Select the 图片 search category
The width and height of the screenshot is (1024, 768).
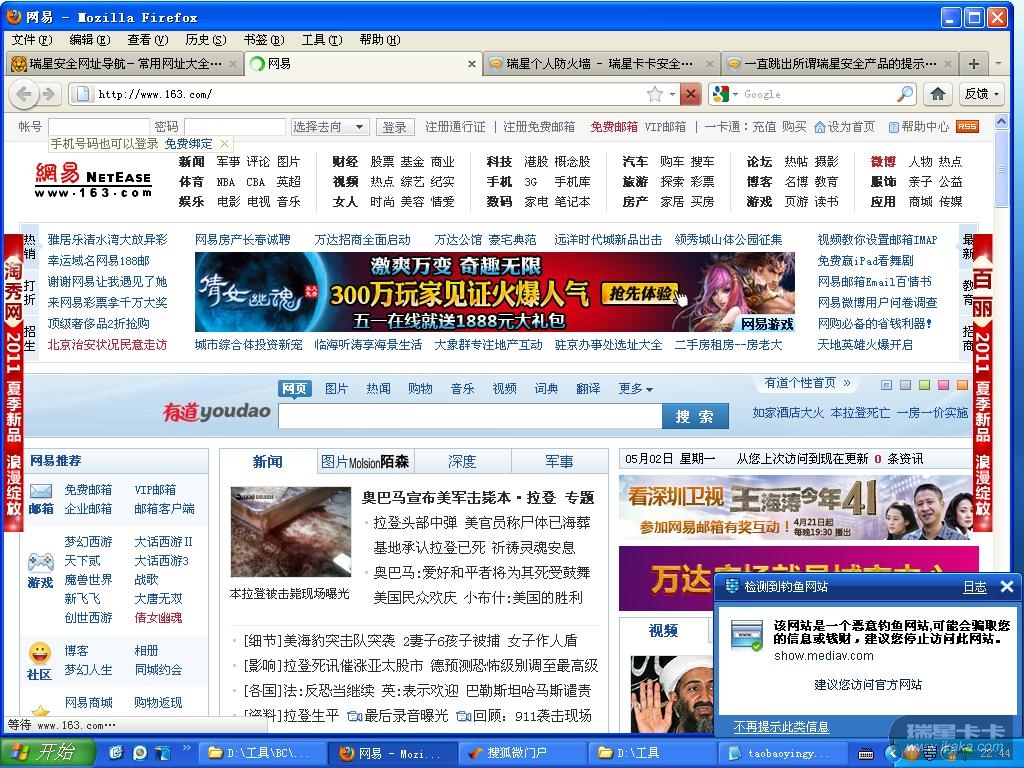[x=336, y=389]
